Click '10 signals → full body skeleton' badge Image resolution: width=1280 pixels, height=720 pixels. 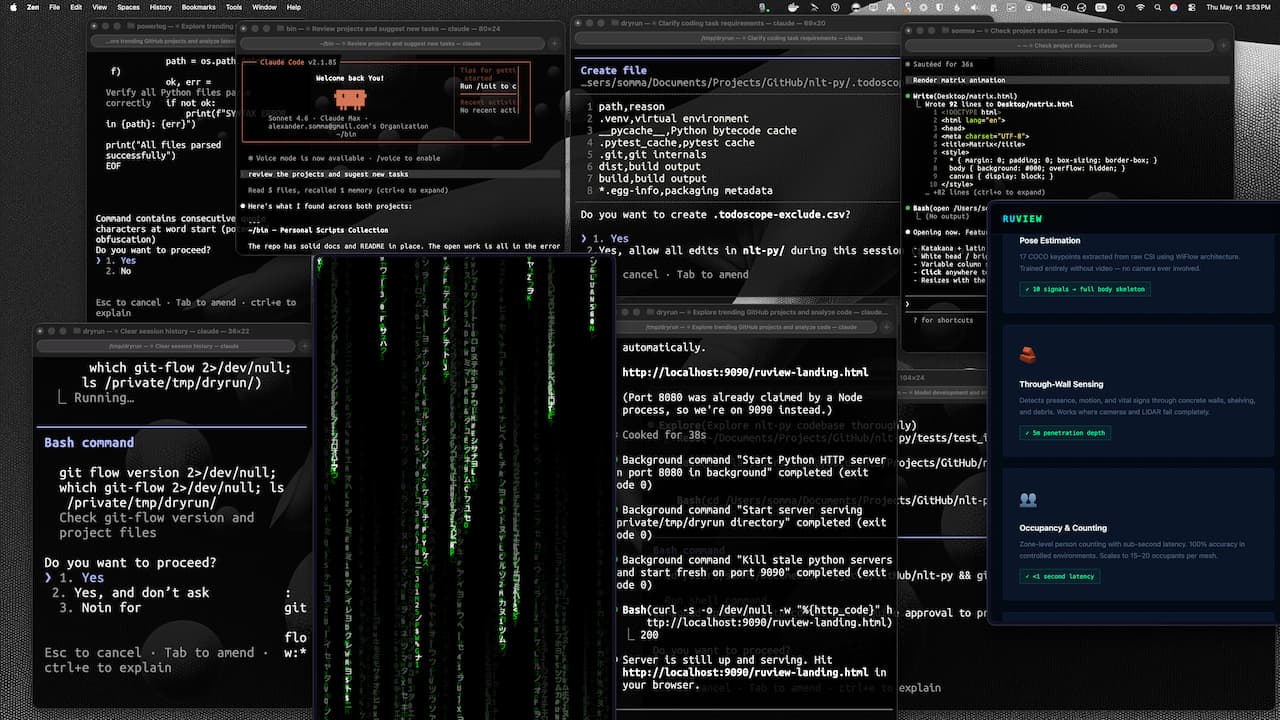coord(1085,289)
